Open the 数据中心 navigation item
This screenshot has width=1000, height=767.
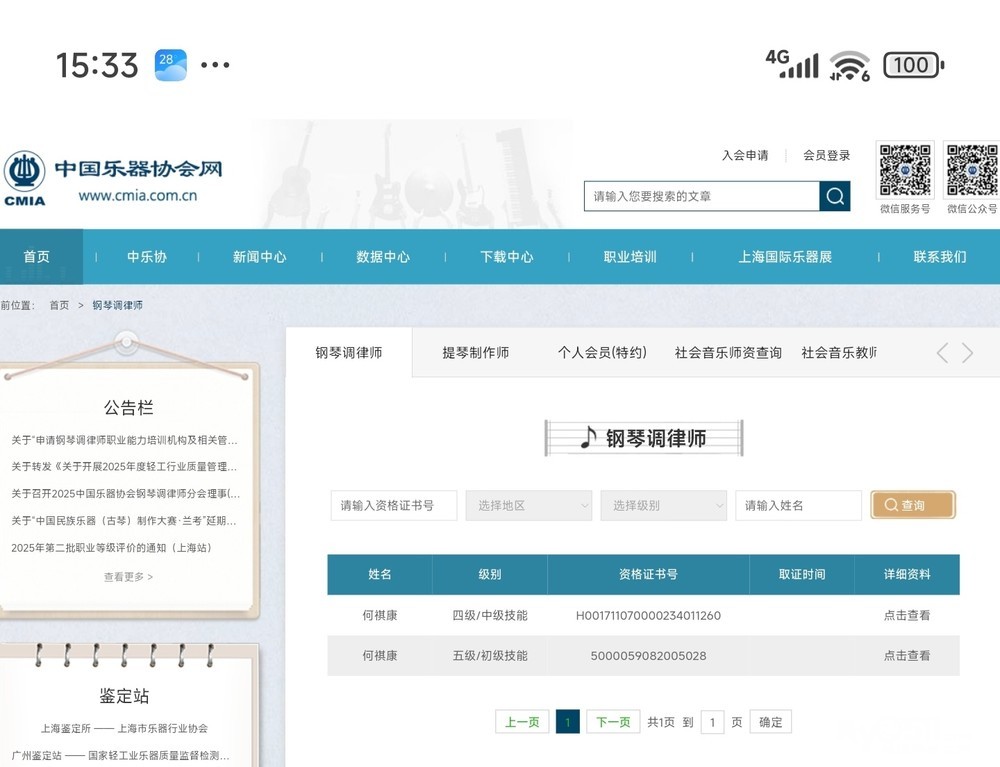[x=383, y=257]
